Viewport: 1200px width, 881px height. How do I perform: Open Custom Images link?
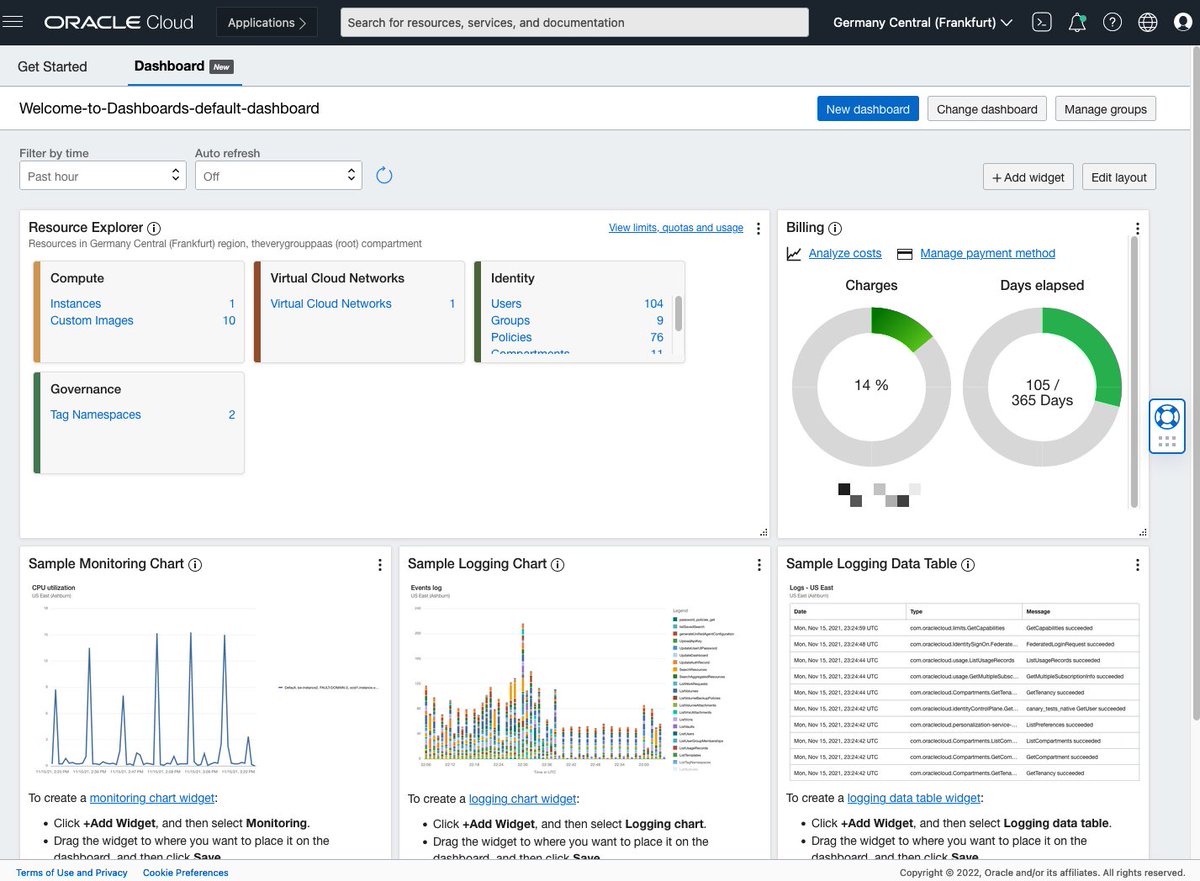[x=92, y=321]
